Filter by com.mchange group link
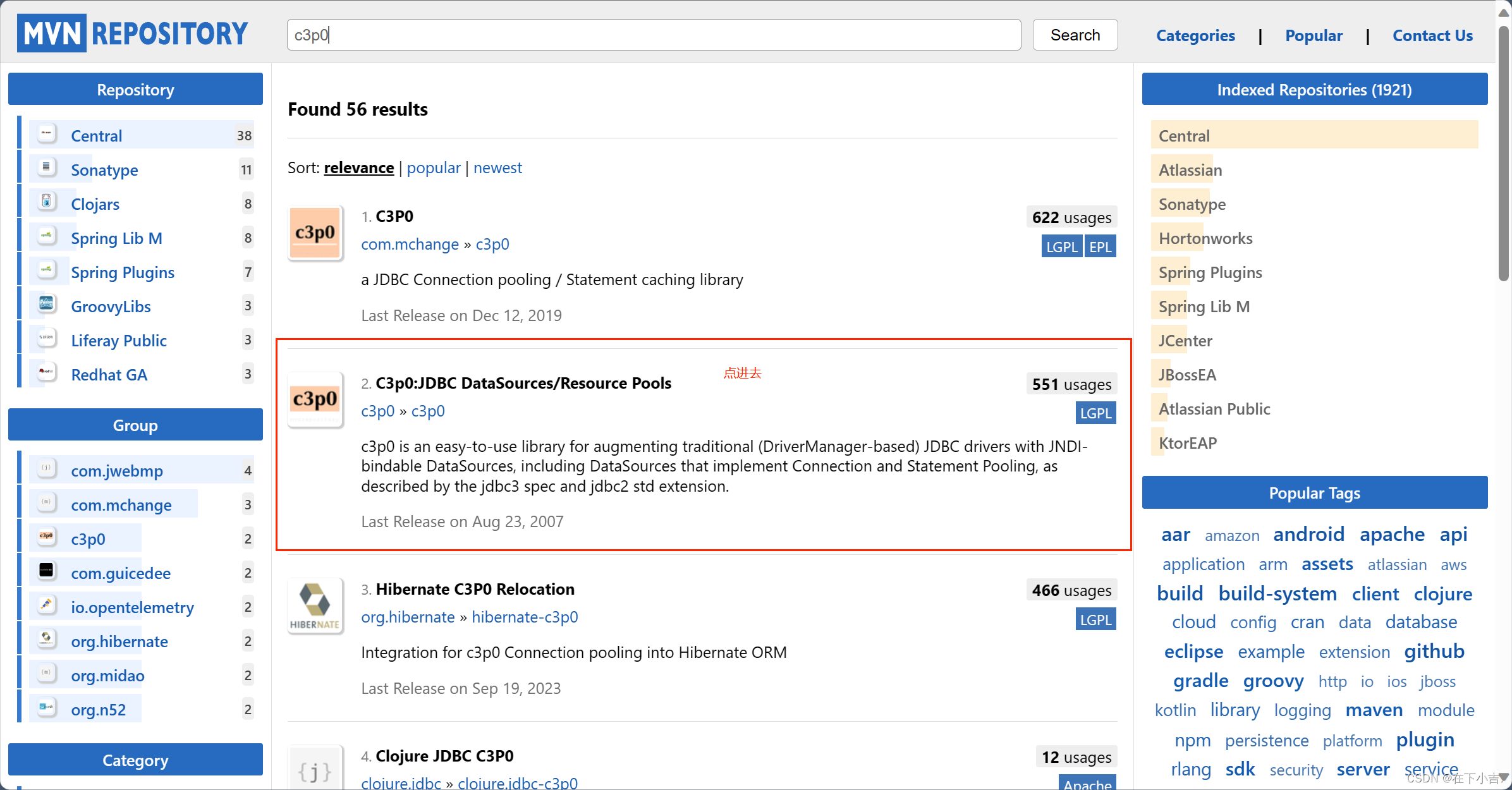The width and height of the screenshot is (1512, 790). (x=121, y=505)
